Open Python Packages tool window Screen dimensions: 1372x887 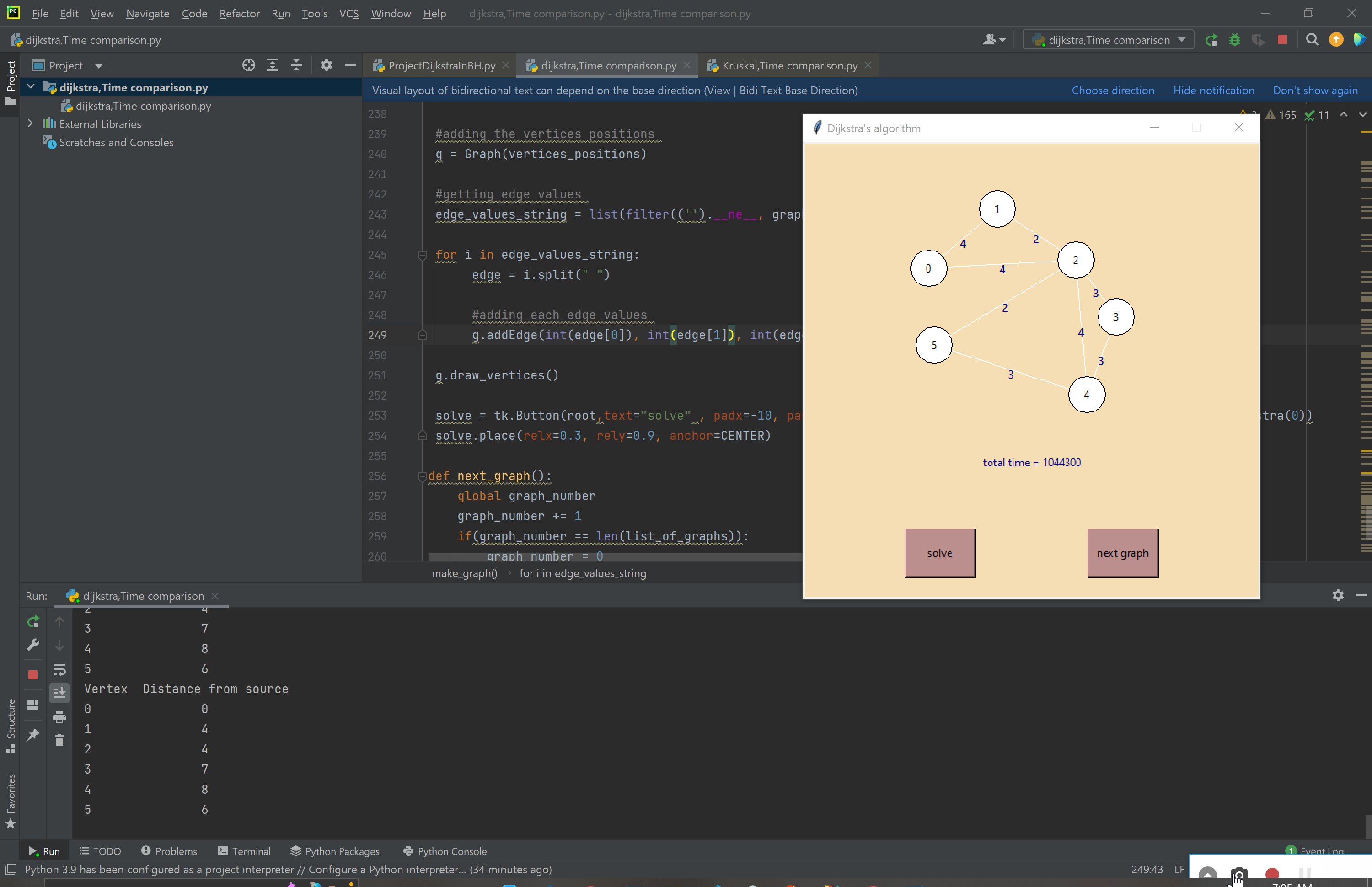pyautogui.click(x=335, y=851)
